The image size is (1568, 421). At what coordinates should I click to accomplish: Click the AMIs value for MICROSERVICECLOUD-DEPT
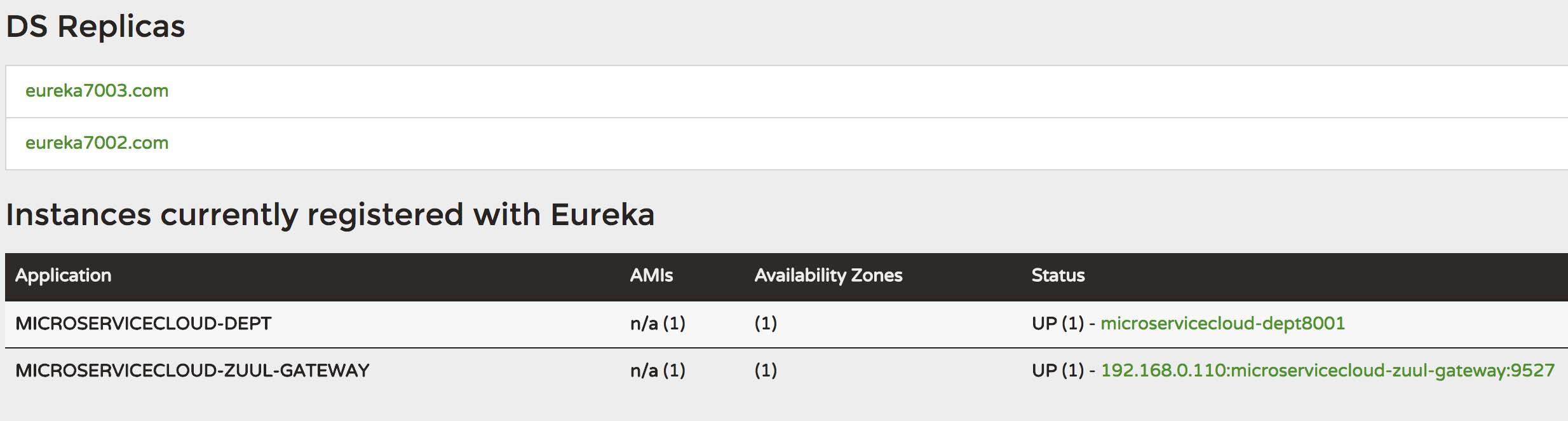658,324
